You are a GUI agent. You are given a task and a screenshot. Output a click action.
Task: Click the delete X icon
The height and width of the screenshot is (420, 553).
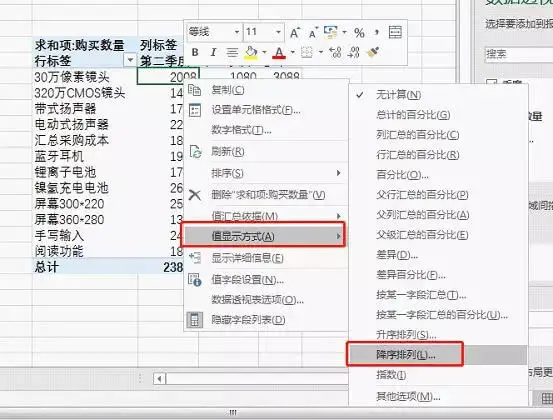tap(194, 195)
